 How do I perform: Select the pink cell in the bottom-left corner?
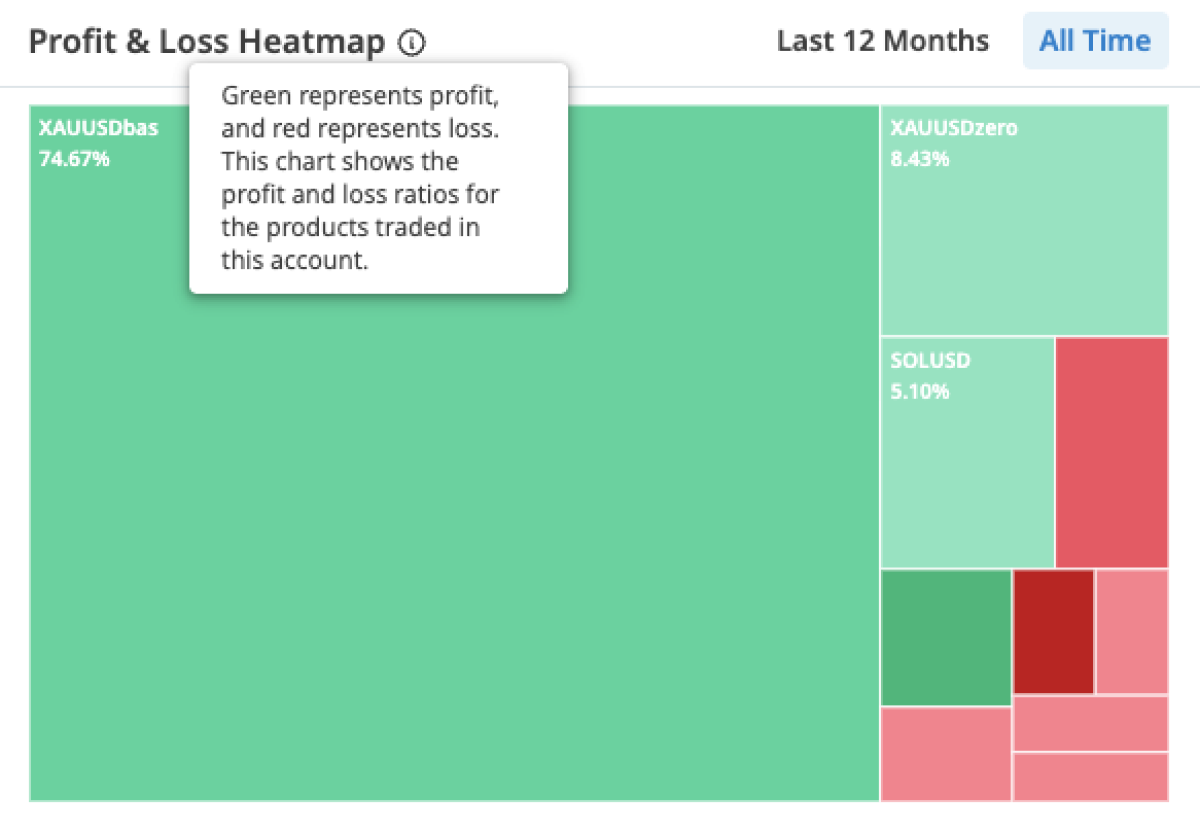[945, 755]
